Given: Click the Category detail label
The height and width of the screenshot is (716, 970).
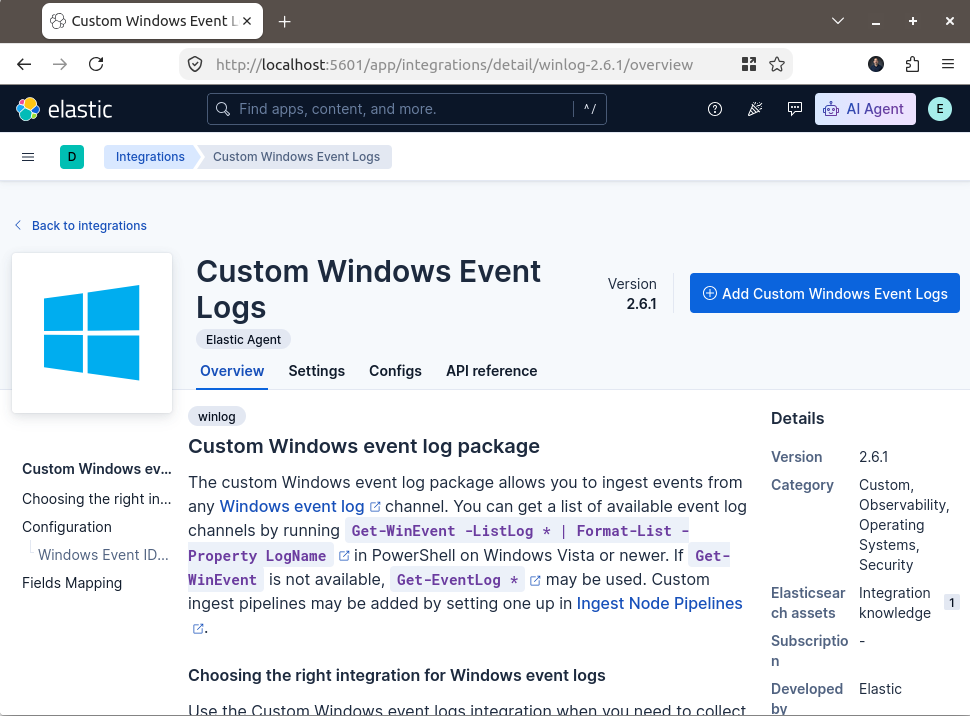Looking at the screenshot, I should tap(802, 485).
